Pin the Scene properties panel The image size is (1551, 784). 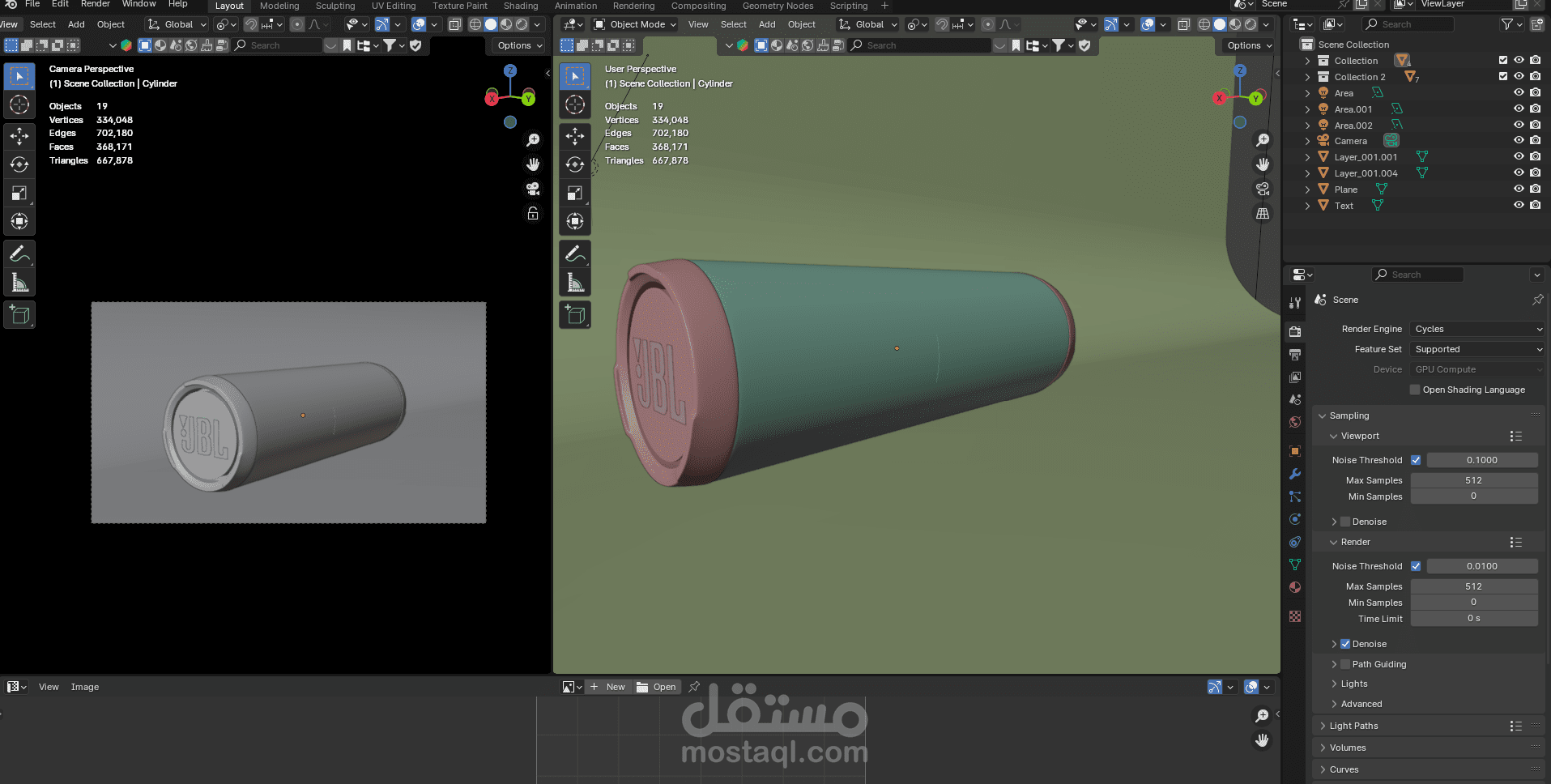[1537, 300]
